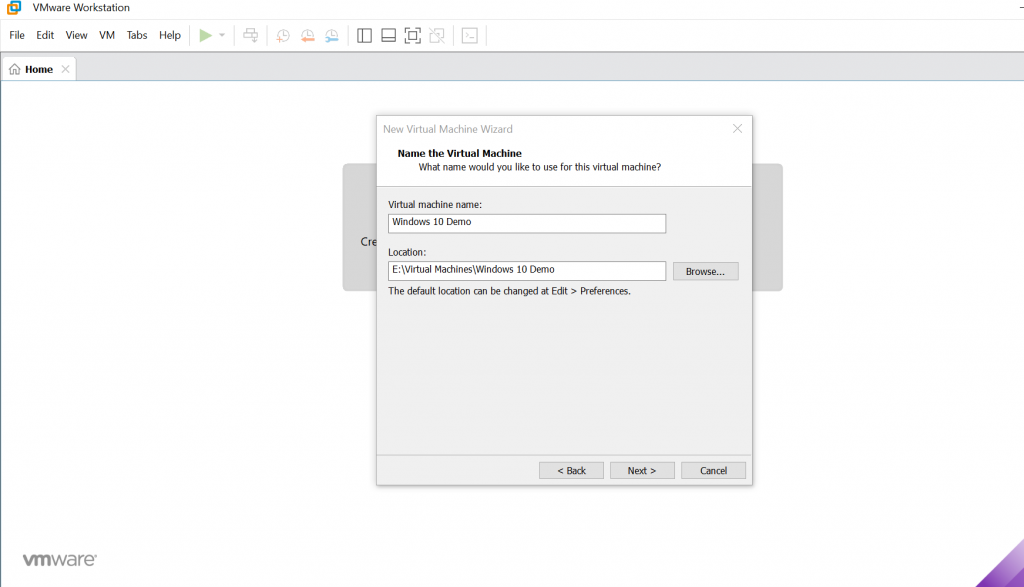Open the Tabs menu
This screenshot has width=1024, height=587.
(x=137, y=35)
